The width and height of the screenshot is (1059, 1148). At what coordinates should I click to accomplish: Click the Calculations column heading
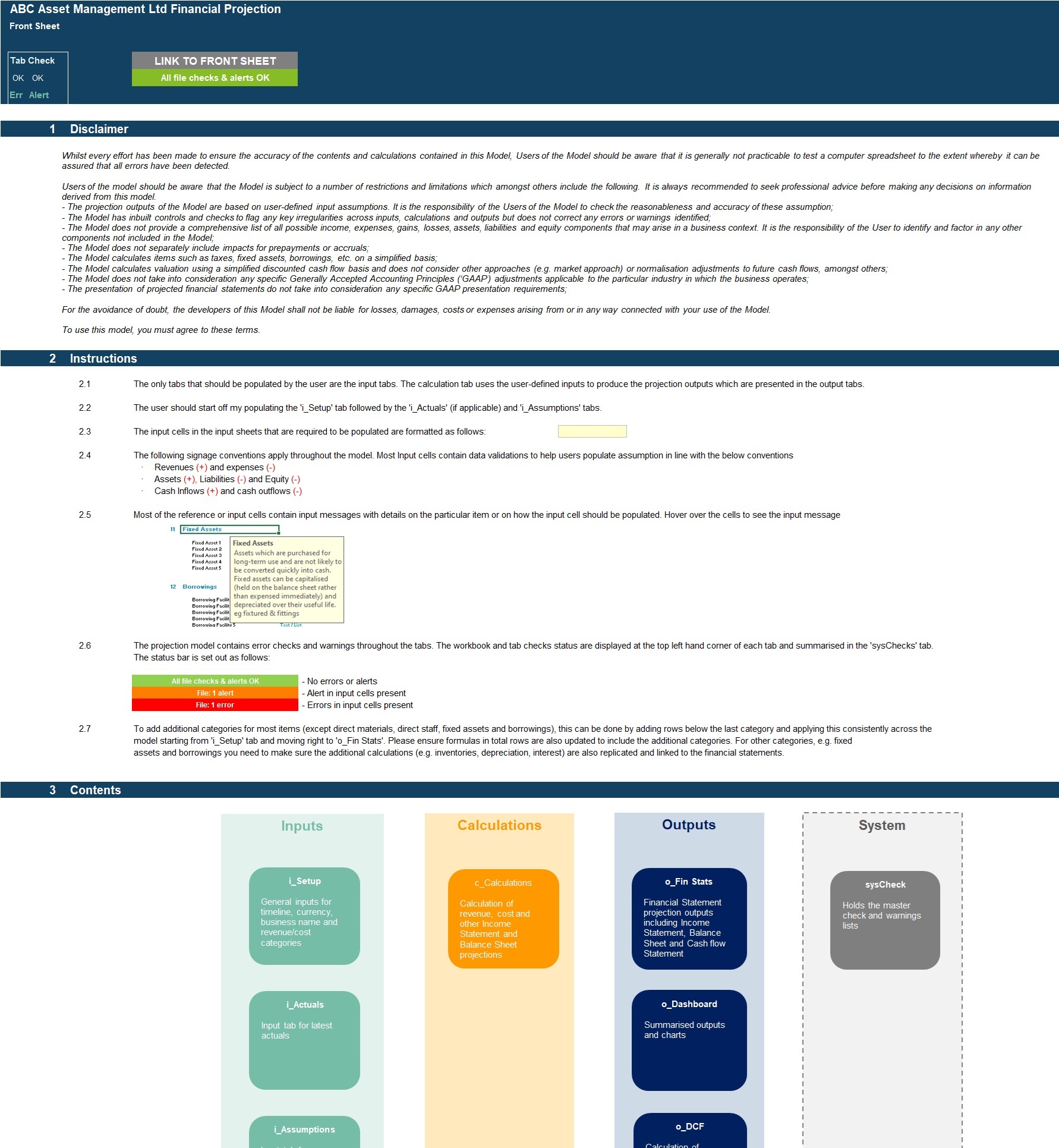point(499,825)
